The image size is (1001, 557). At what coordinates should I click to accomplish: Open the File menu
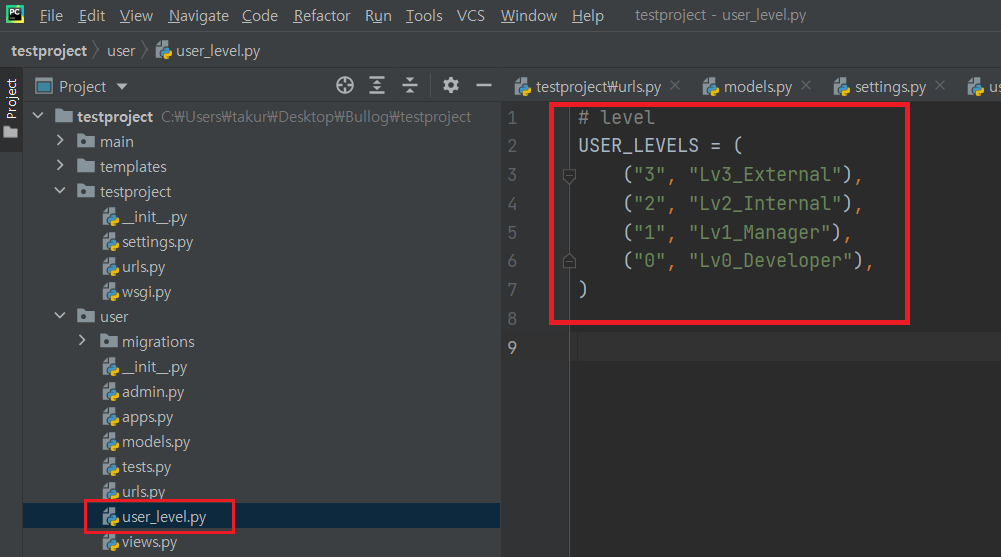(x=51, y=15)
